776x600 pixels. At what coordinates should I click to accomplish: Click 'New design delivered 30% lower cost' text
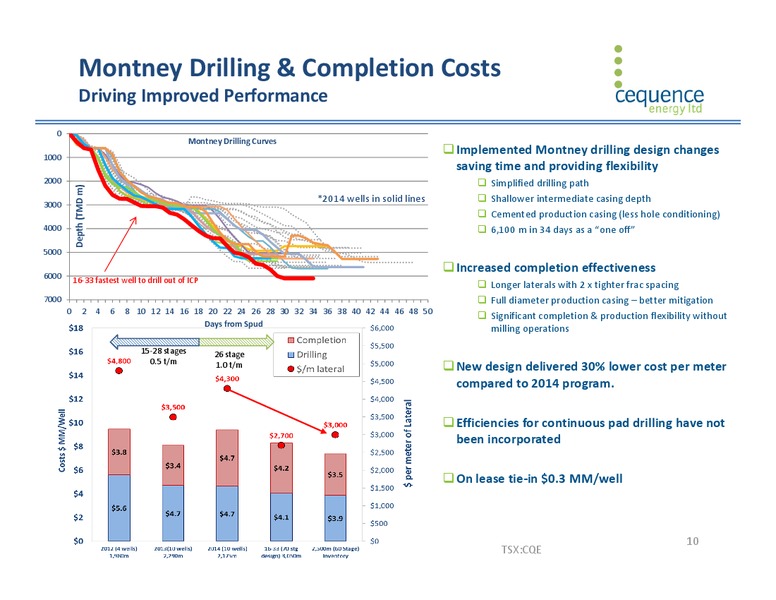click(x=591, y=375)
